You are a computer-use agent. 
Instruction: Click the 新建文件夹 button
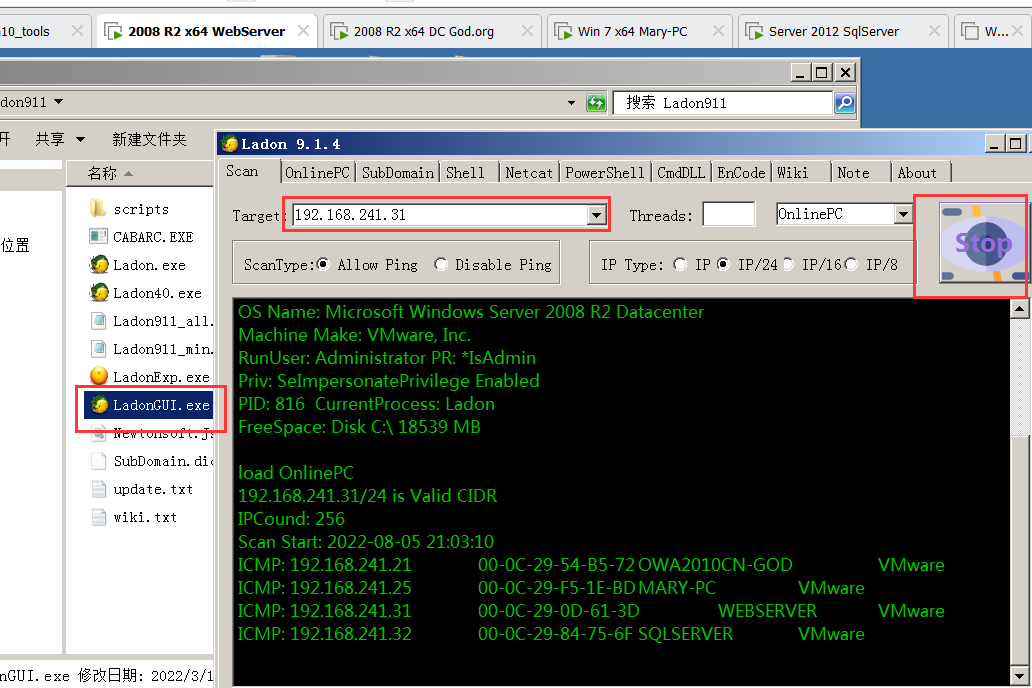(149, 139)
